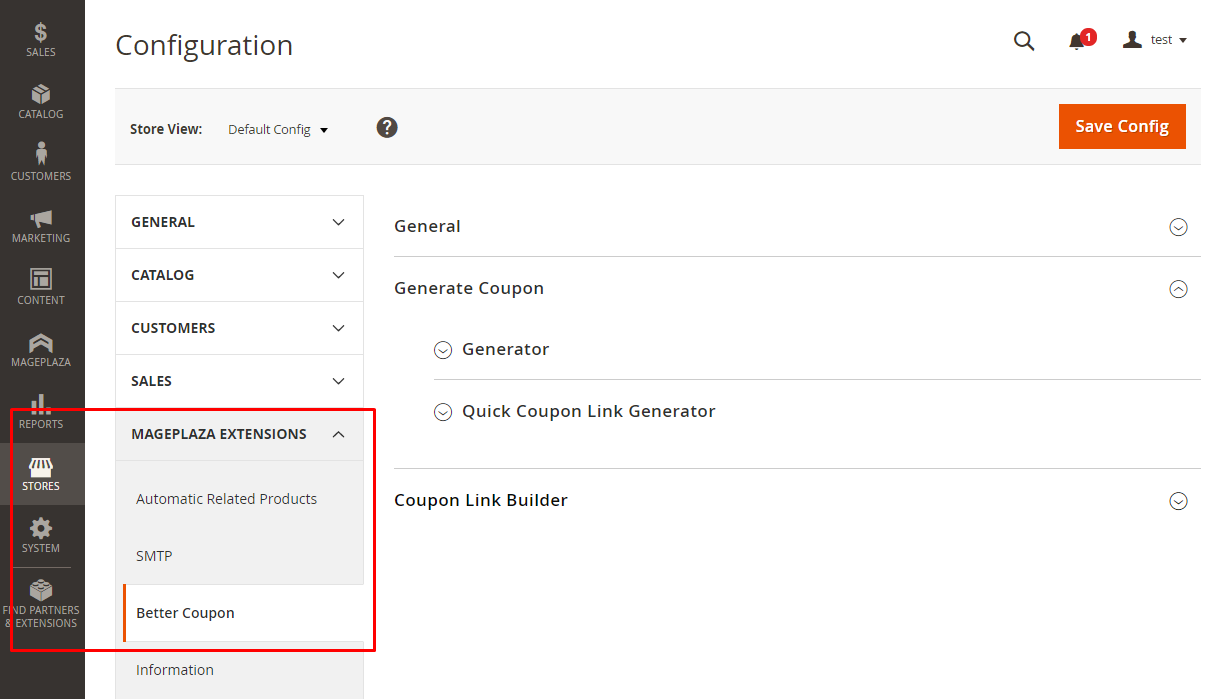The height and width of the screenshot is (699, 1226).
Task: Collapse the Generate Coupon section
Action: 1178,289
